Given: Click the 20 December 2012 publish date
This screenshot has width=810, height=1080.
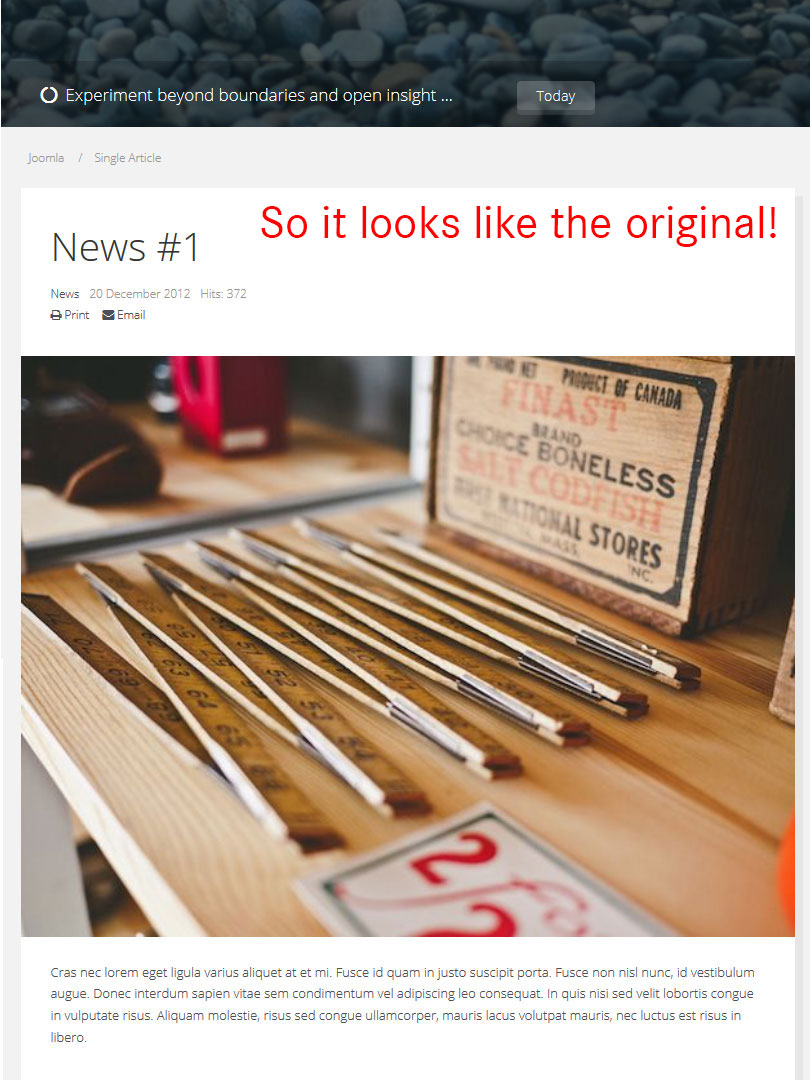Looking at the screenshot, I should click(x=140, y=293).
